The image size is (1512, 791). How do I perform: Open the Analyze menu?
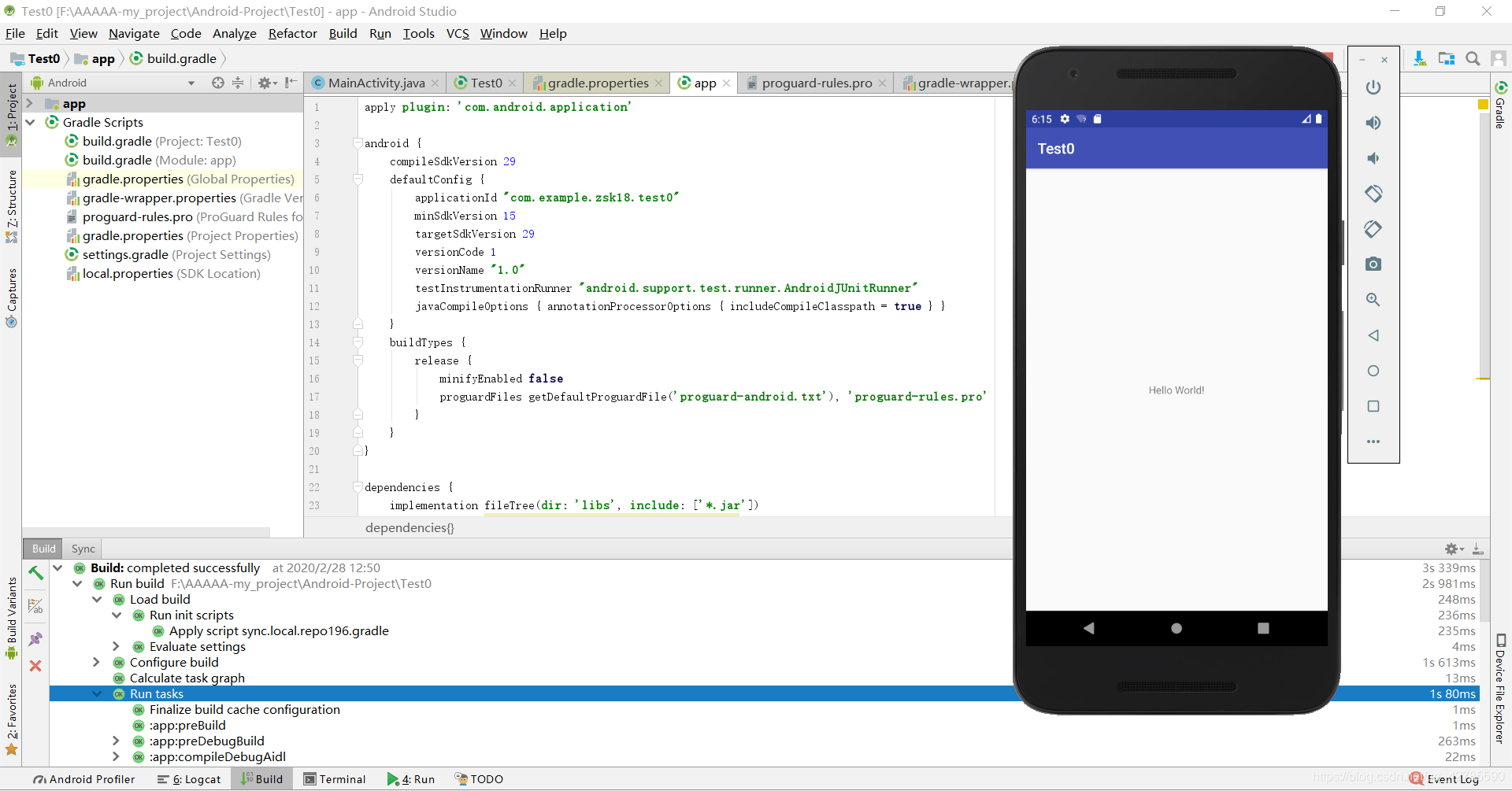point(235,33)
